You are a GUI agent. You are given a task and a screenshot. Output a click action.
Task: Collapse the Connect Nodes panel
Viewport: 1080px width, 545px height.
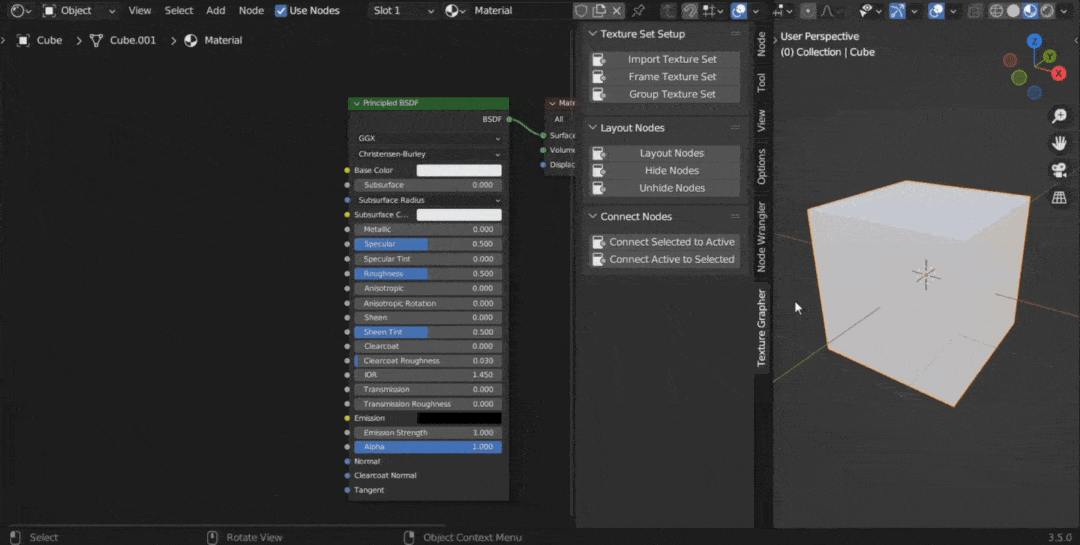(x=592, y=216)
